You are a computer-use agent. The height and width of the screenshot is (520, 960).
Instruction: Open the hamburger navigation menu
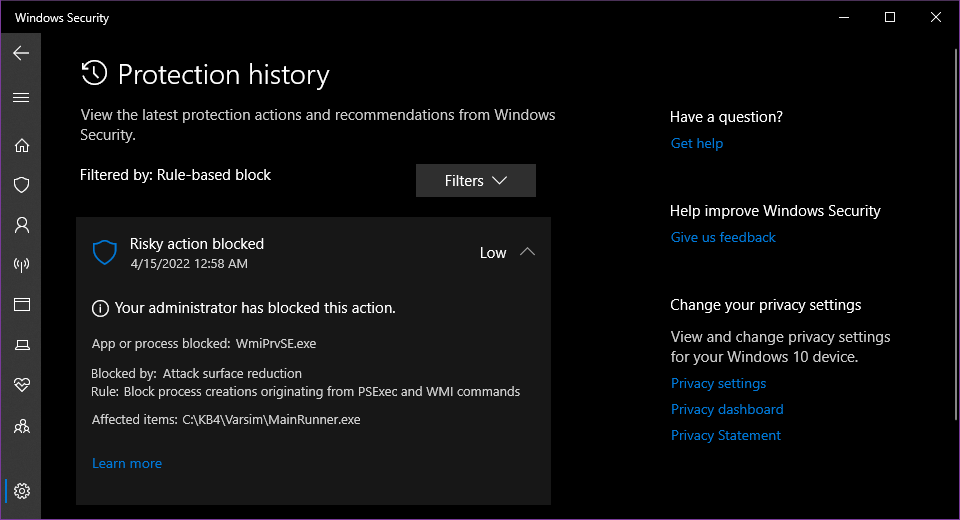click(21, 98)
